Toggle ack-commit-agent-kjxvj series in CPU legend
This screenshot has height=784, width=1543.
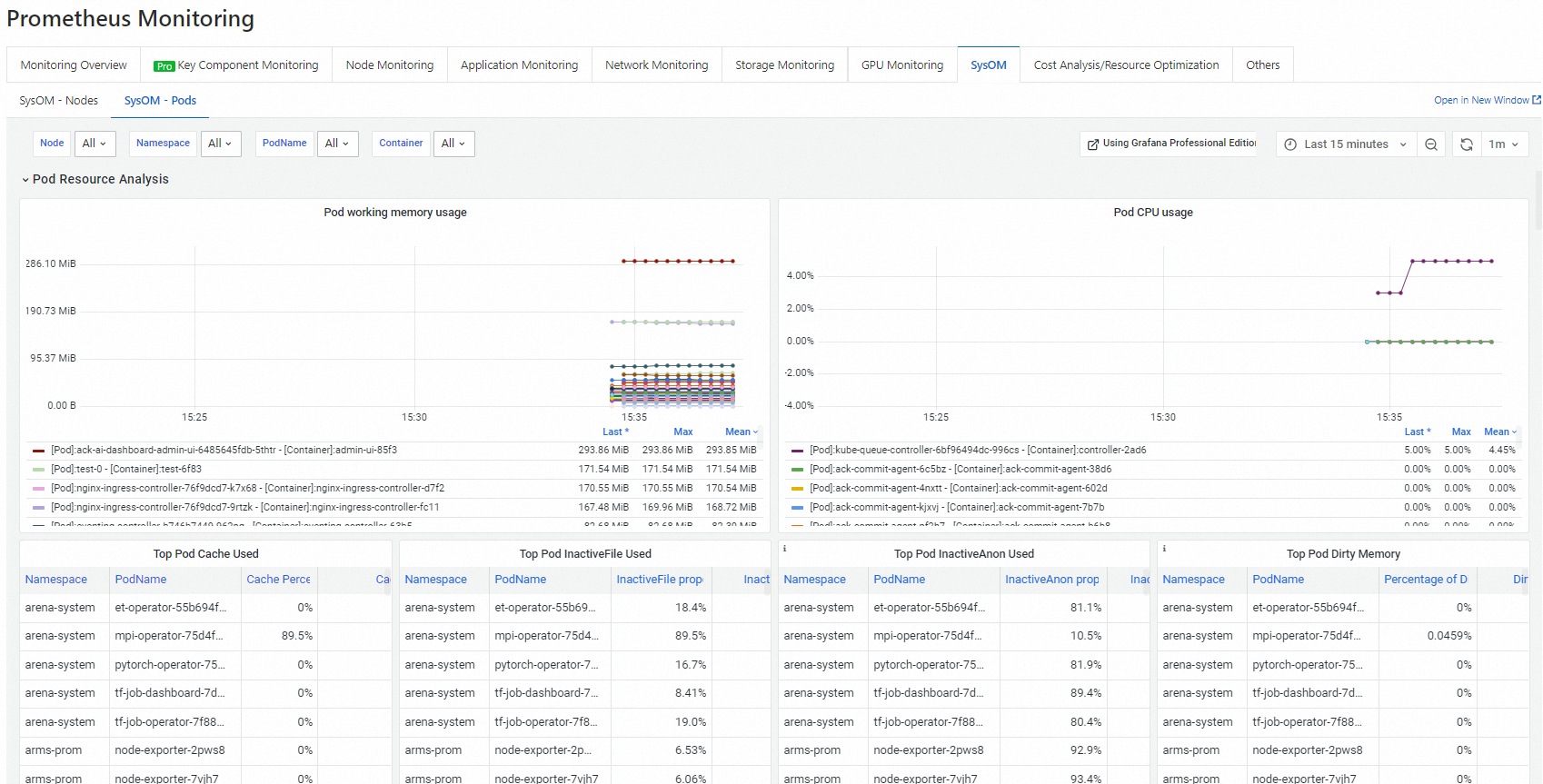pos(957,508)
